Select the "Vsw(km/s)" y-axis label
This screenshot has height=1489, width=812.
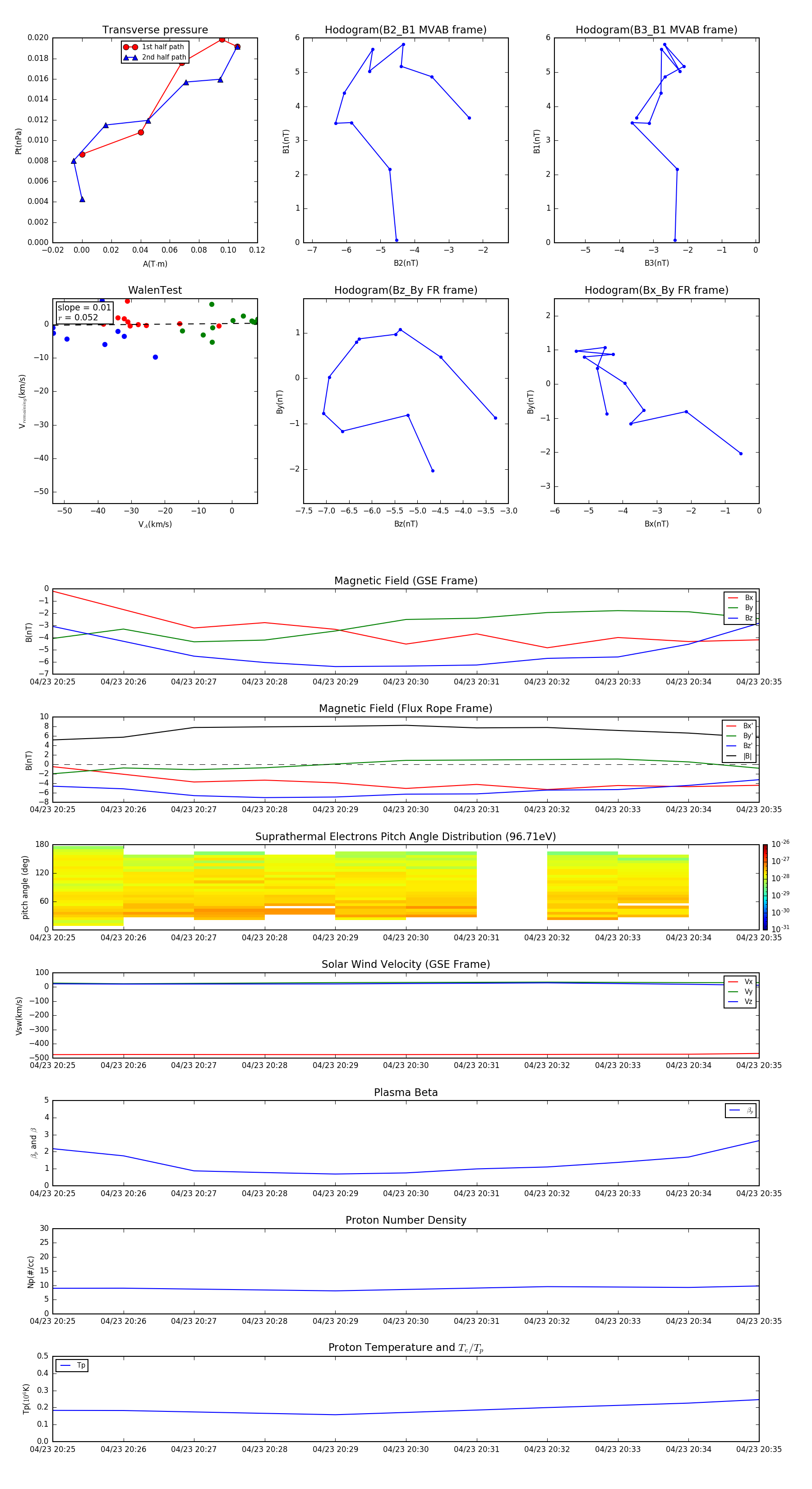(18, 1015)
